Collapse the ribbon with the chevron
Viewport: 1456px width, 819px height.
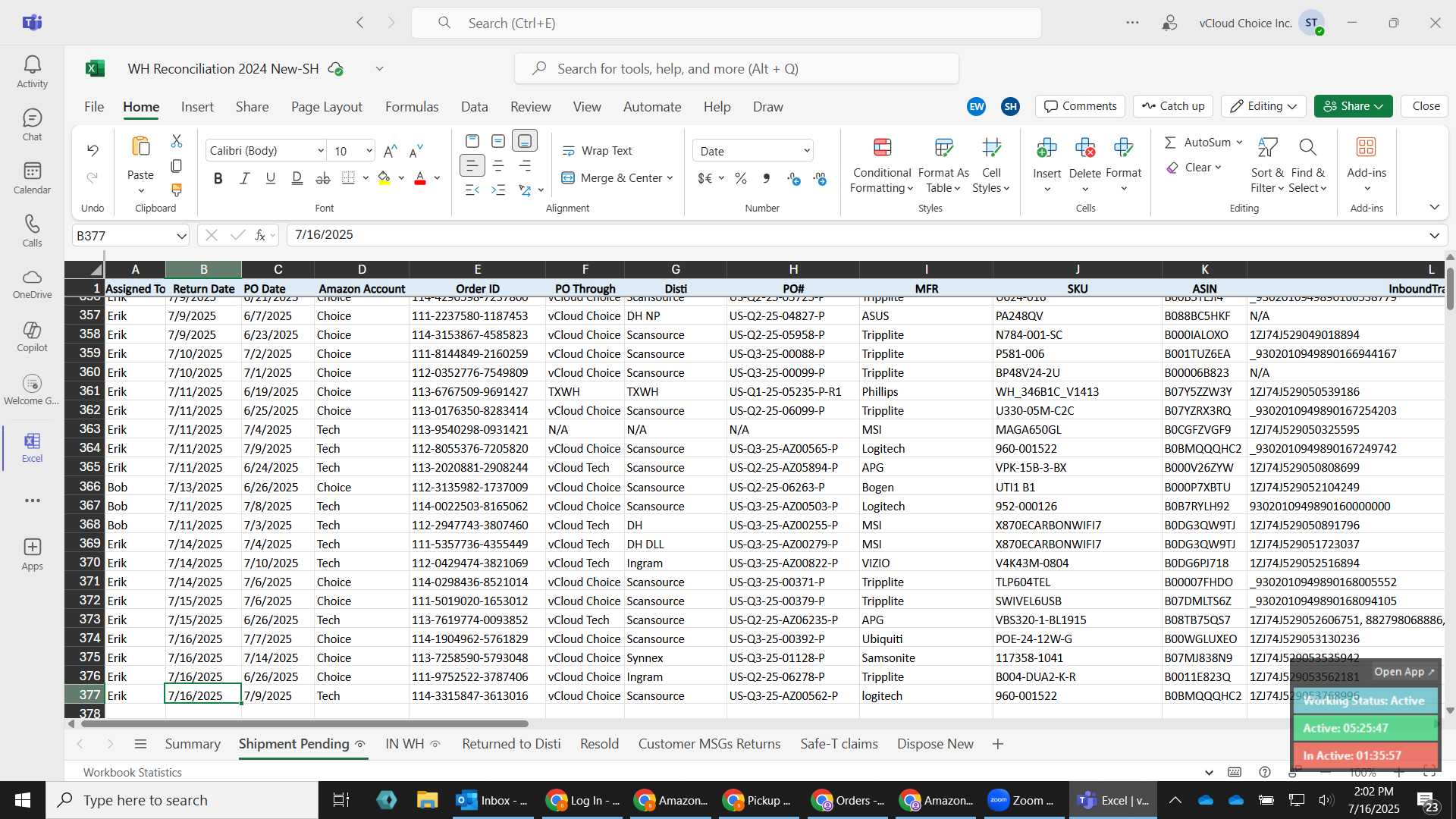click(1434, 207)
